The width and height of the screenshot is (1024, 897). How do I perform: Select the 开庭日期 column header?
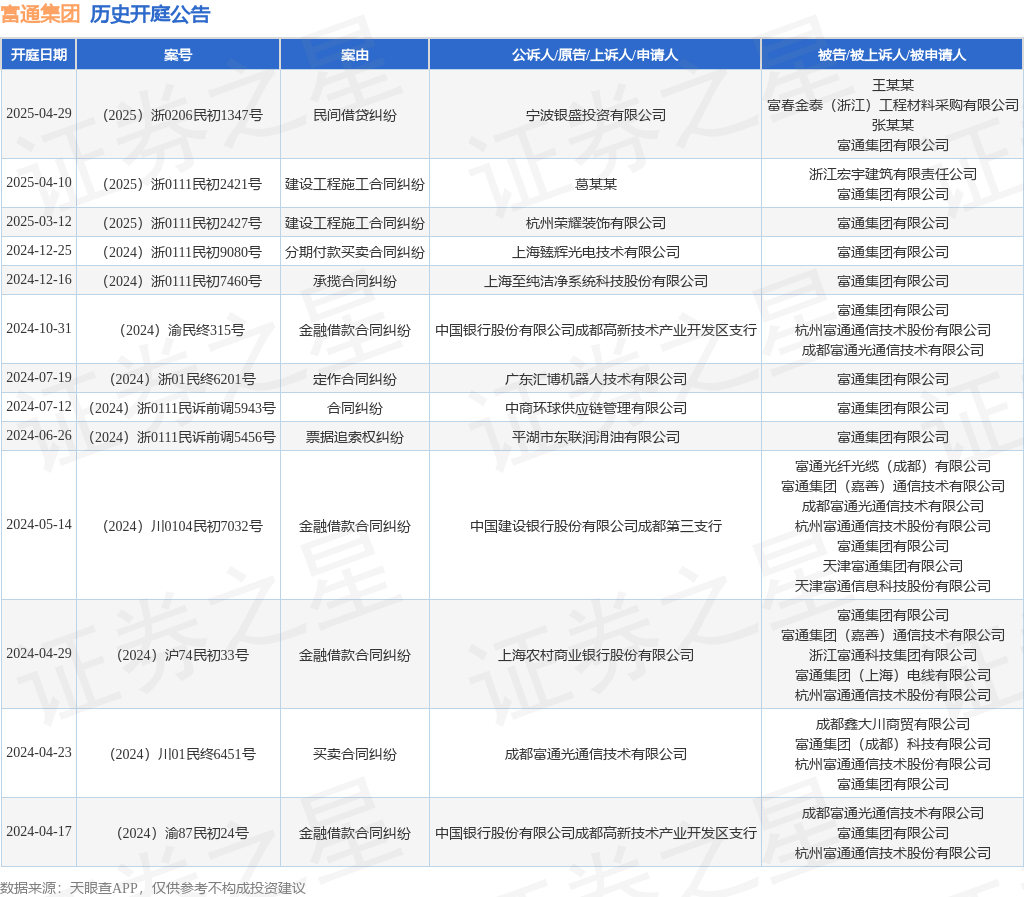(39, 55)
